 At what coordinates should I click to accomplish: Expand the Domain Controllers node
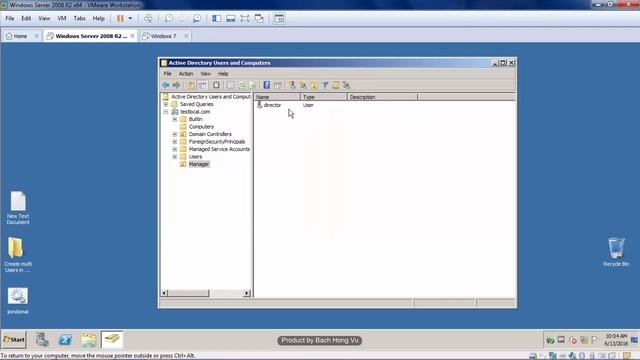(x=175, y=134)
